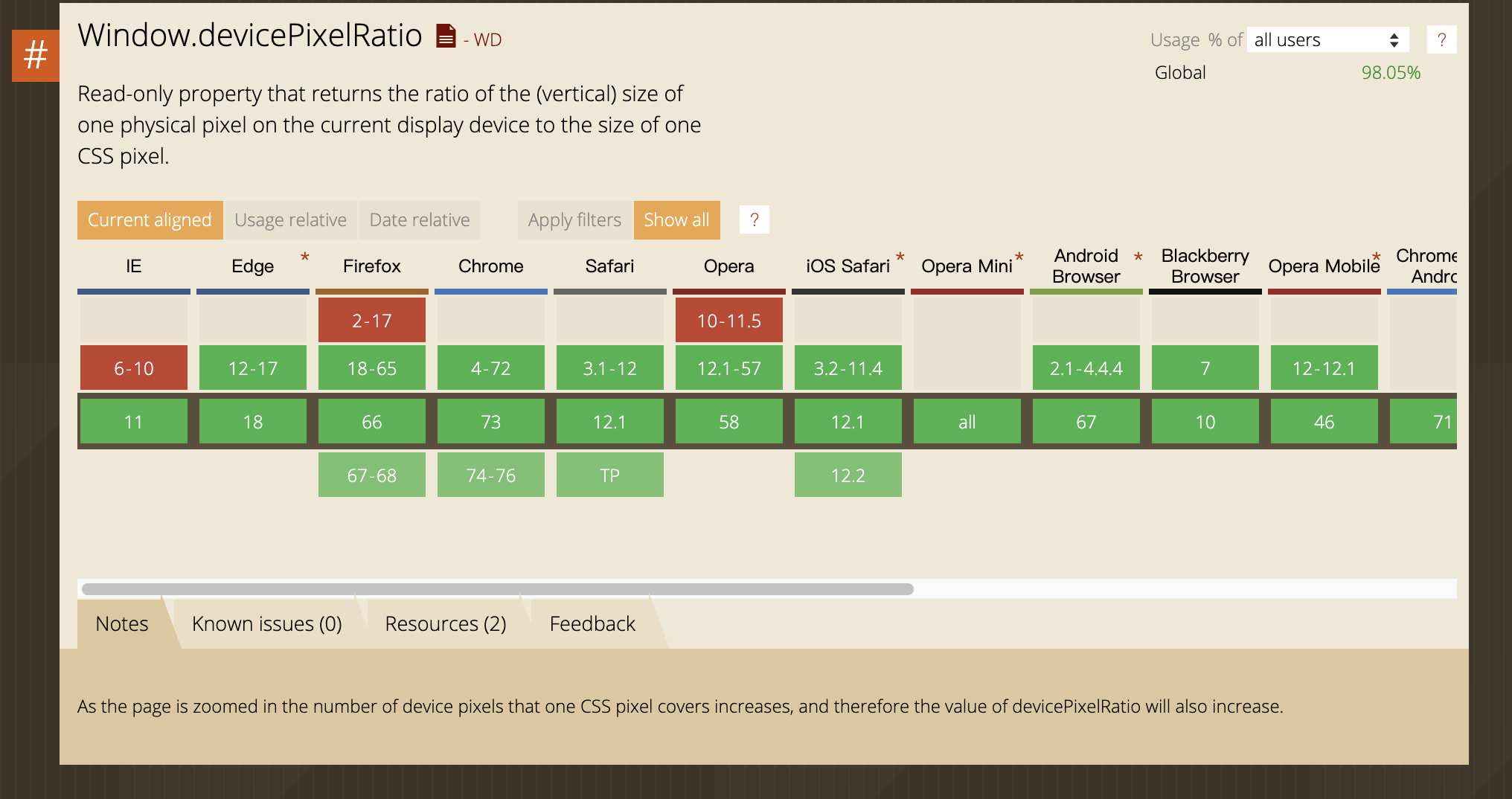The height and width of the screenshot is (799, 1512).
Task: Select IE 6-10 unsupported cell
Action: tap(134, 368)
